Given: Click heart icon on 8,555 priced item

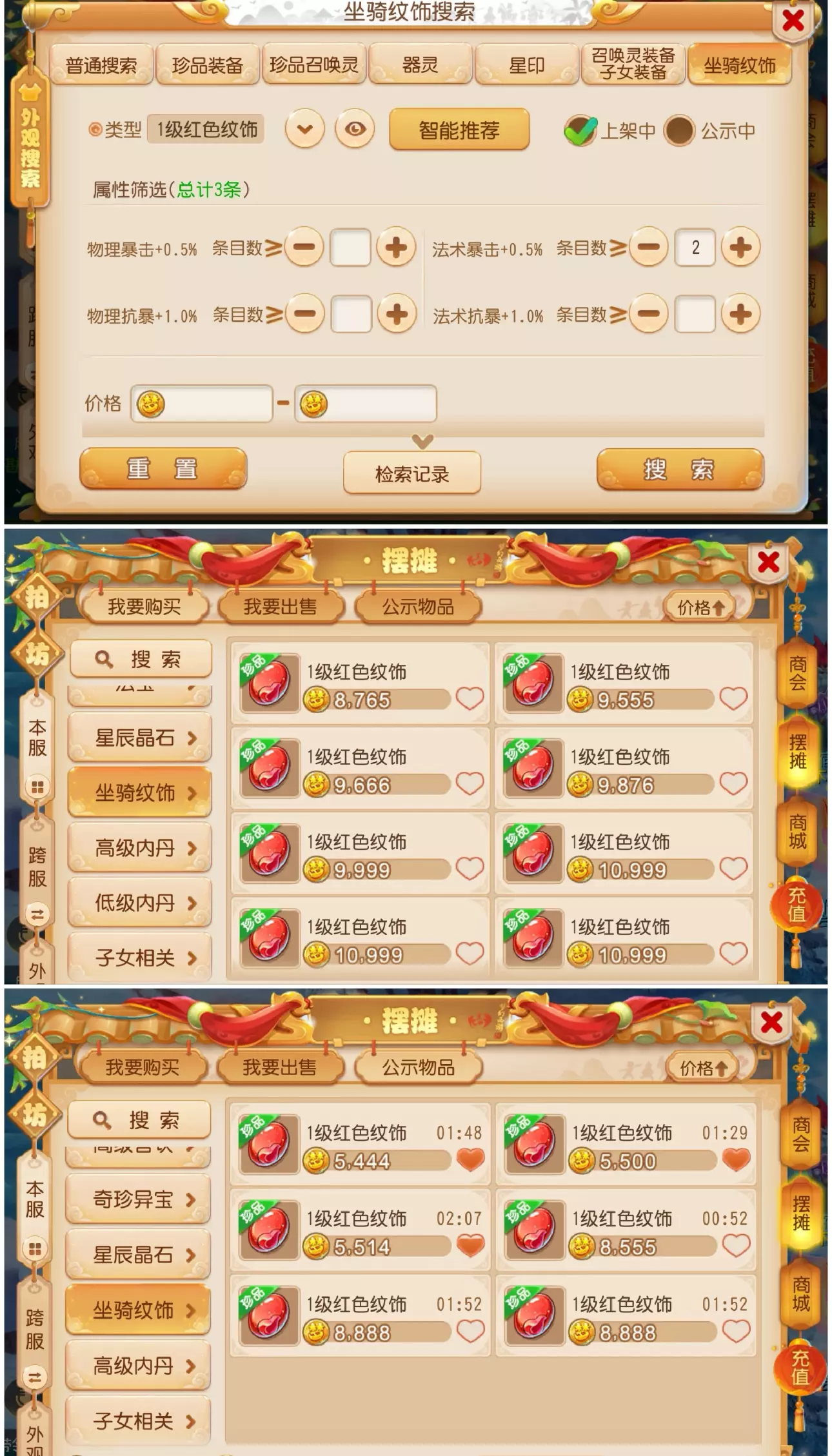Looking at the screenshot, I should (736, 1246).
